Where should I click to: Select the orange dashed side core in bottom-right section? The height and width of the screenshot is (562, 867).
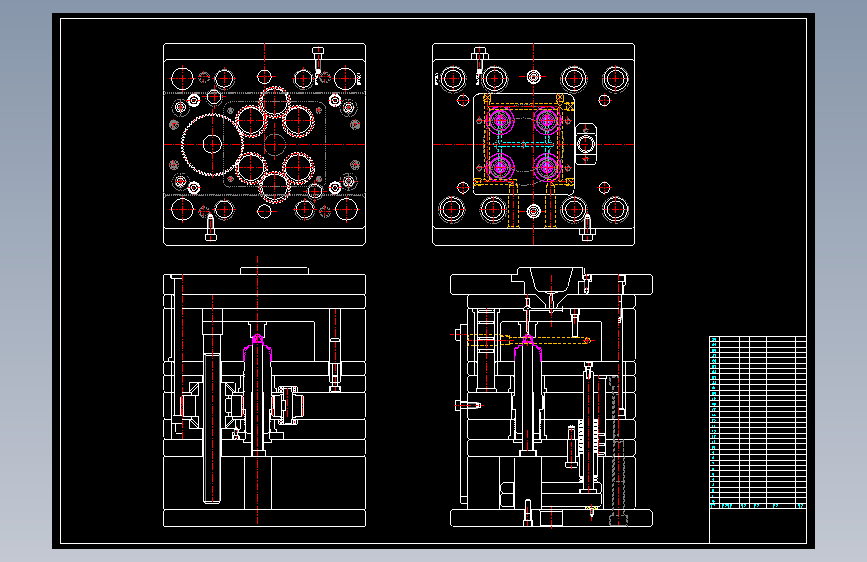[529, 340]
